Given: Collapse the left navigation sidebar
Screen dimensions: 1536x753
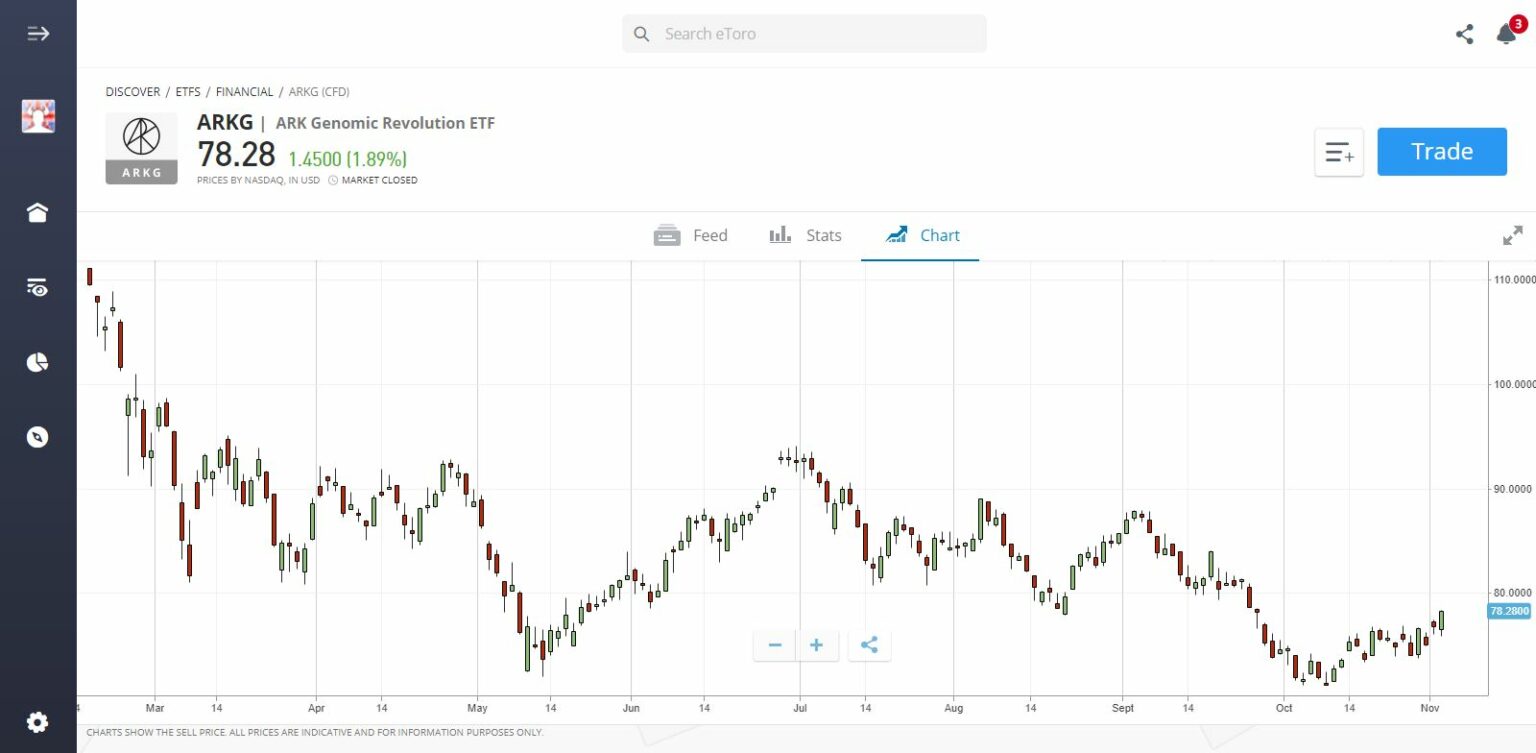Looking at the screenshot, I should pos(37,33).
